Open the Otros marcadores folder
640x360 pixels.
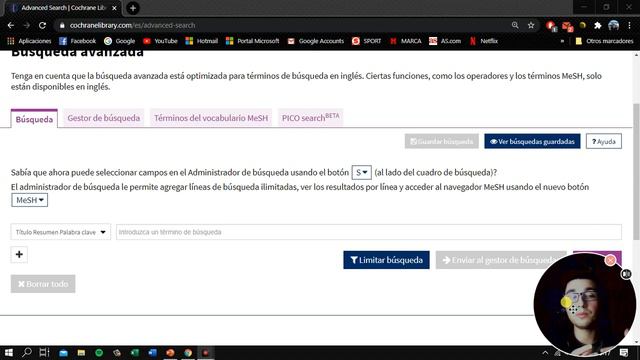(604, 41)
